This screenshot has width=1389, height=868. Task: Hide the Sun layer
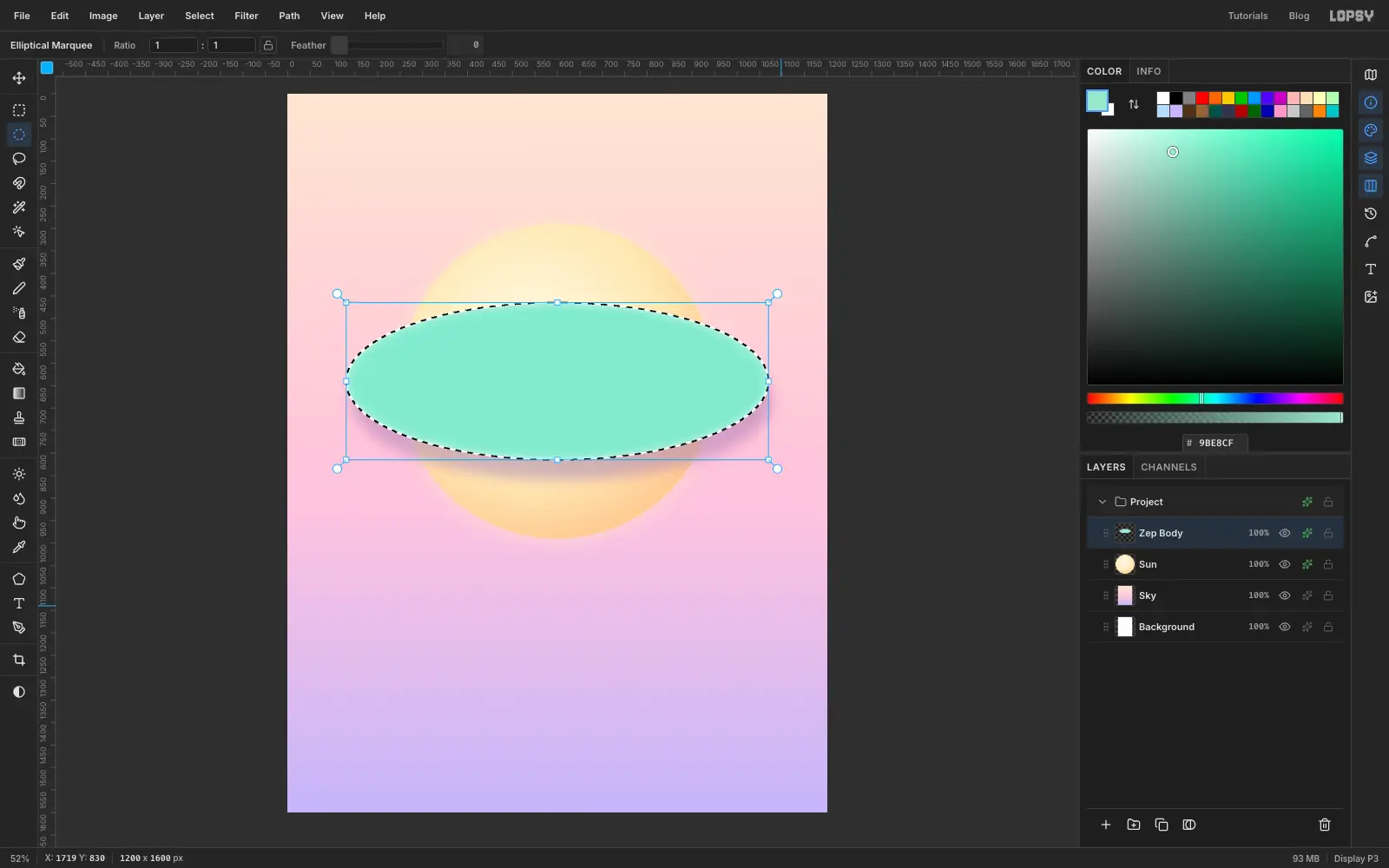[x=1285, y=564]
